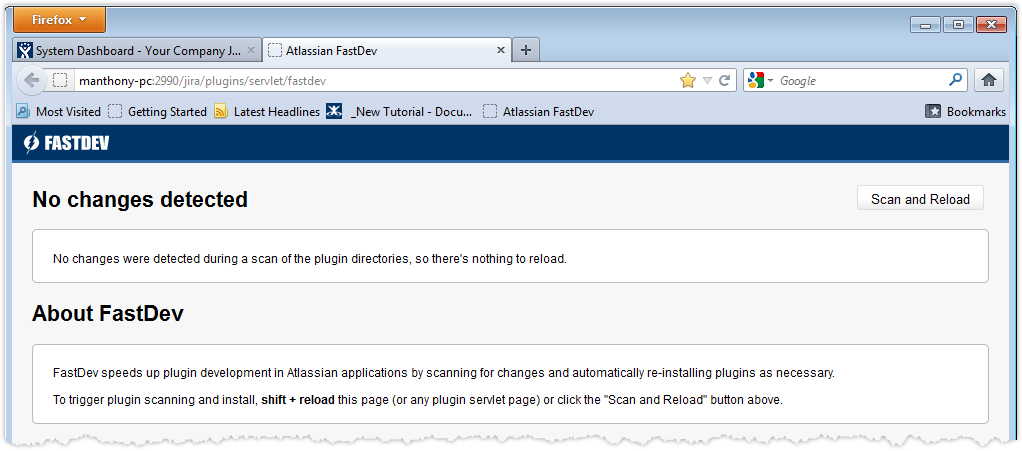Open the Most Visited bookmarks folder
The height and width of the screenshot is (451, 1022).
pos(59,112)
